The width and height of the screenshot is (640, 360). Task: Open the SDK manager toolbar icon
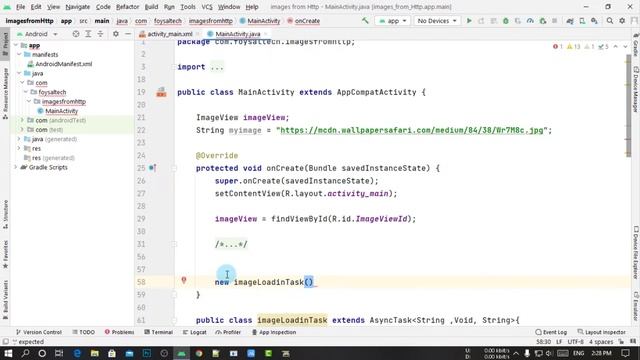coord(594,20)
